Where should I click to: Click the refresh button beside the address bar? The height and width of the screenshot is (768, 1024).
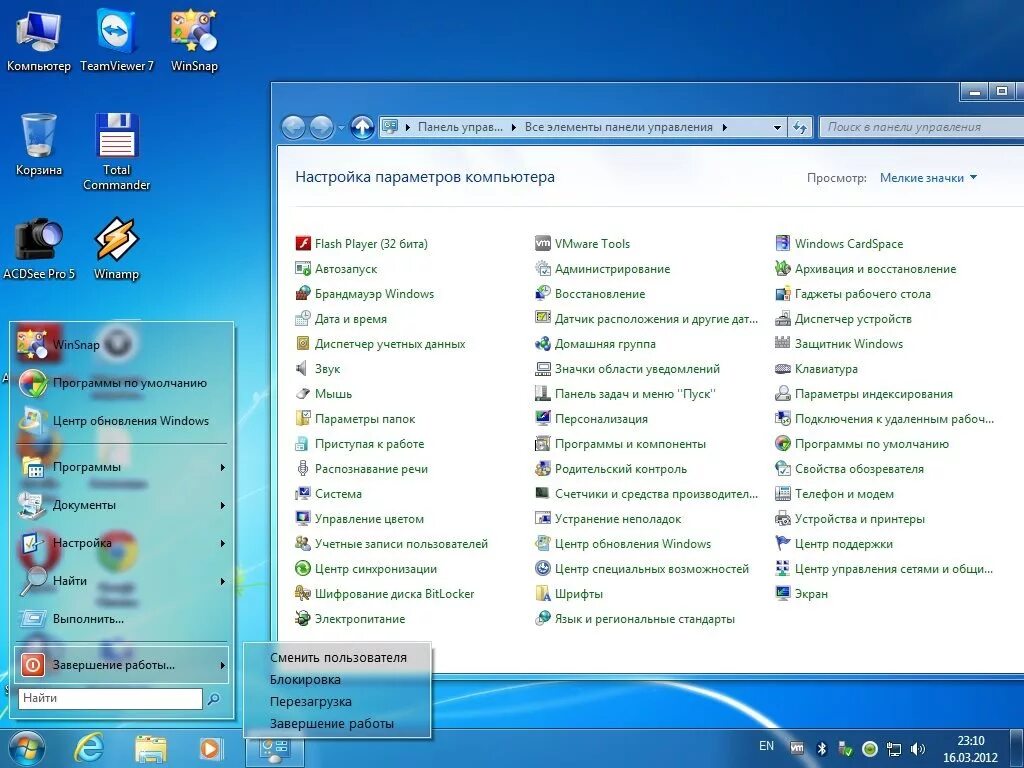click(800, 127)
